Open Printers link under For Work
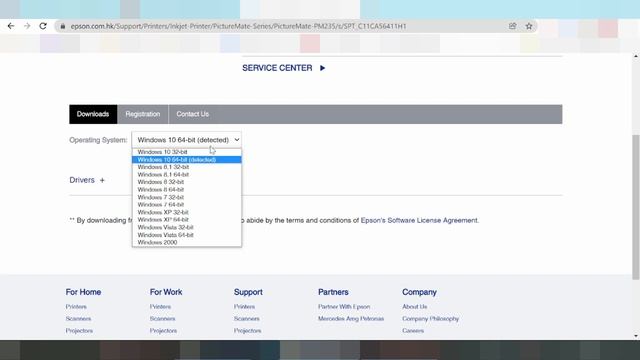The width and height of the screenshot is (640, 360). [x=160, y=307]
